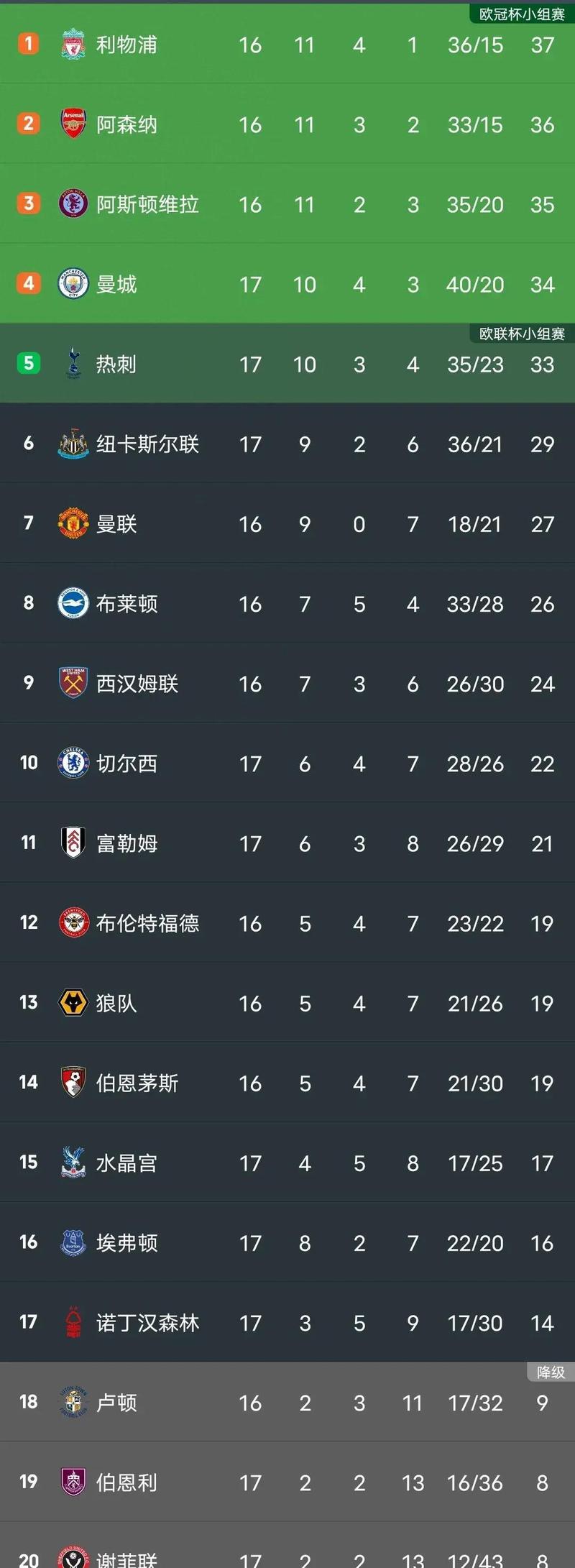Click the Liverpool club crest
This screenshot has width=575, height=1568.
pyautogui.click(x=73, y=45)
